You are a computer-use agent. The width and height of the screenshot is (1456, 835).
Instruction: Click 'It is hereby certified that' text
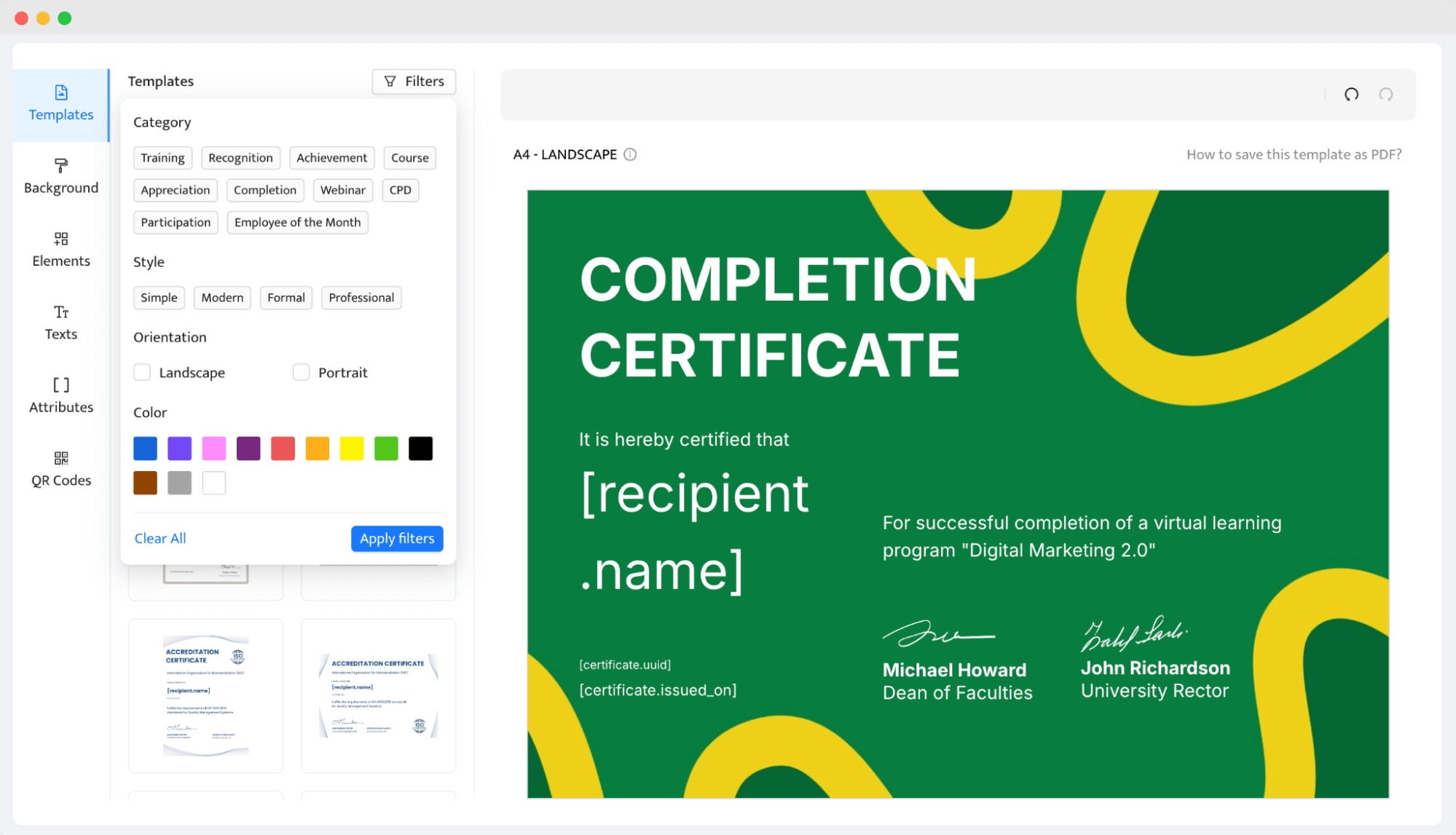684,440
